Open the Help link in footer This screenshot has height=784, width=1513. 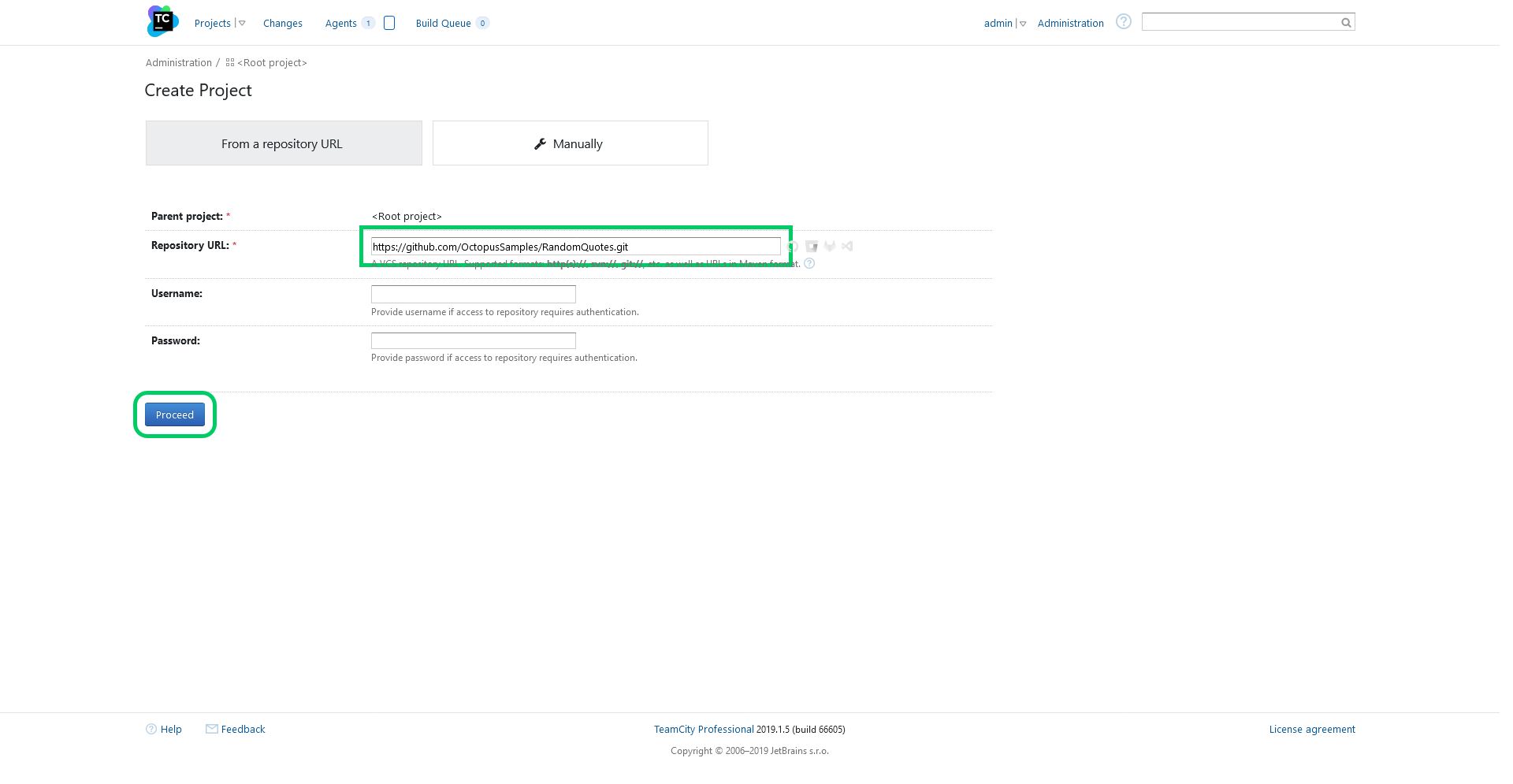coord(171,730)
